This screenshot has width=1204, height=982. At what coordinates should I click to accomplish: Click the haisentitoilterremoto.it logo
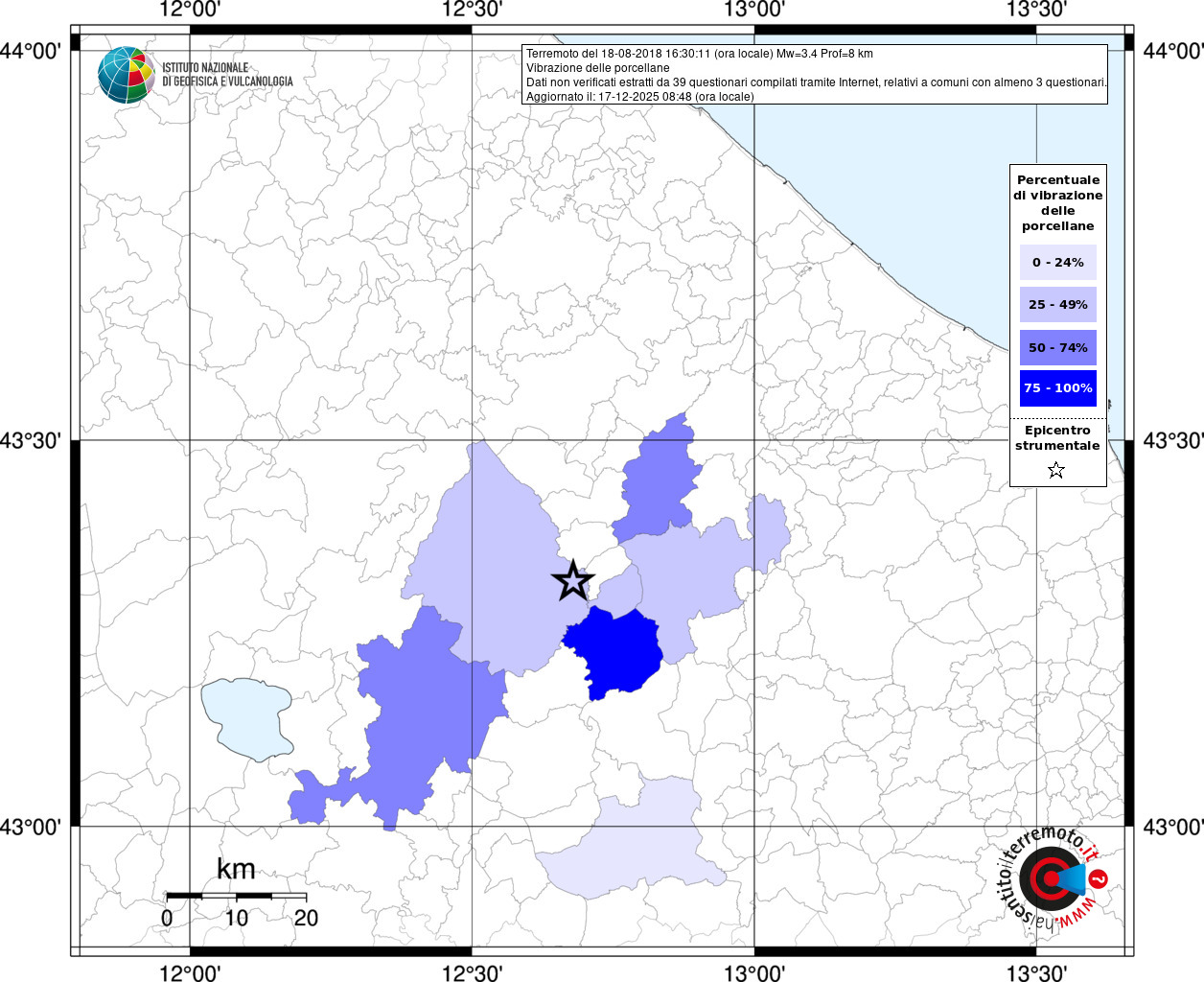(x=1053, y=878)
